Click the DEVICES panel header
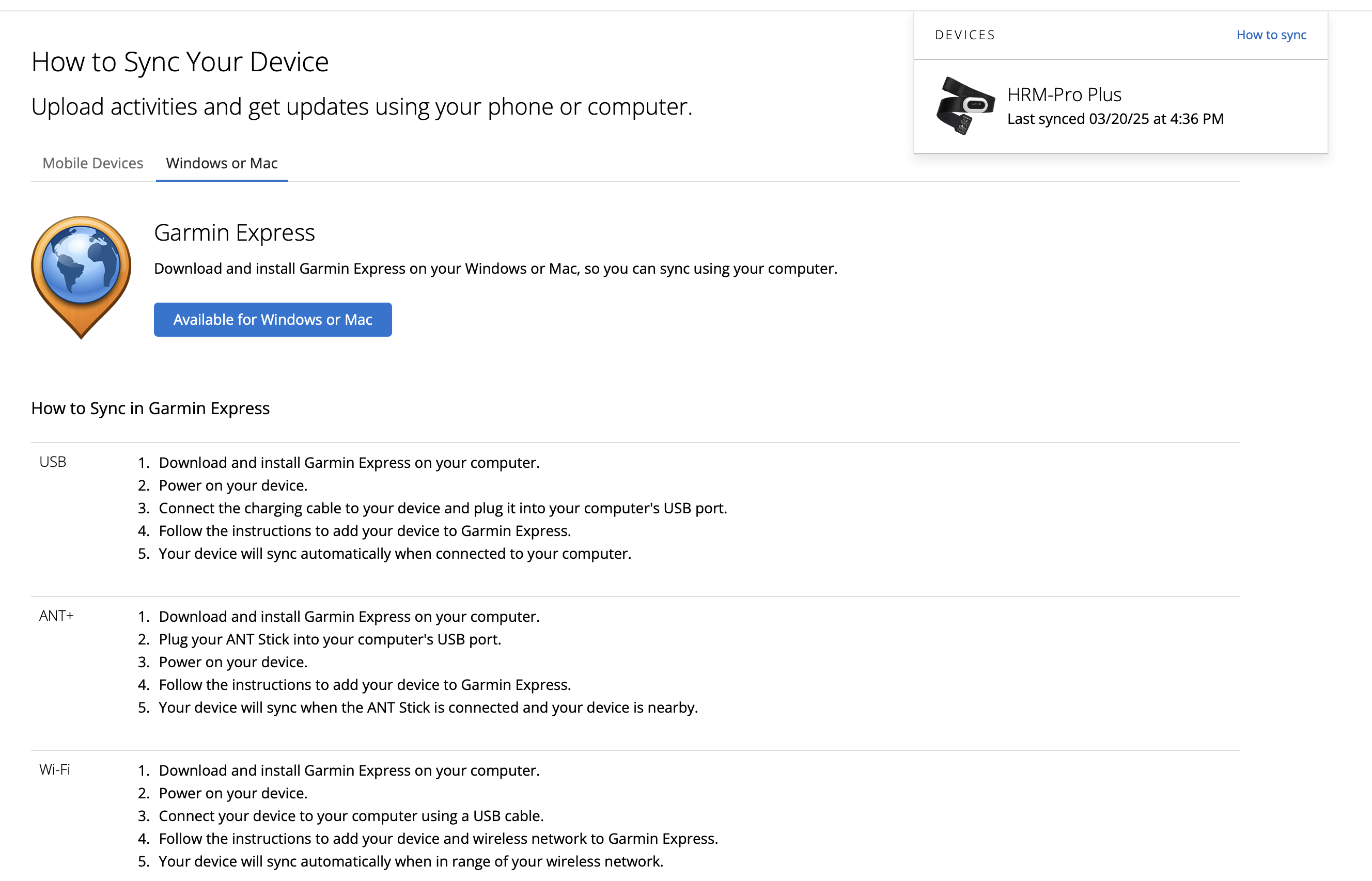 click(x=964, y=35)
